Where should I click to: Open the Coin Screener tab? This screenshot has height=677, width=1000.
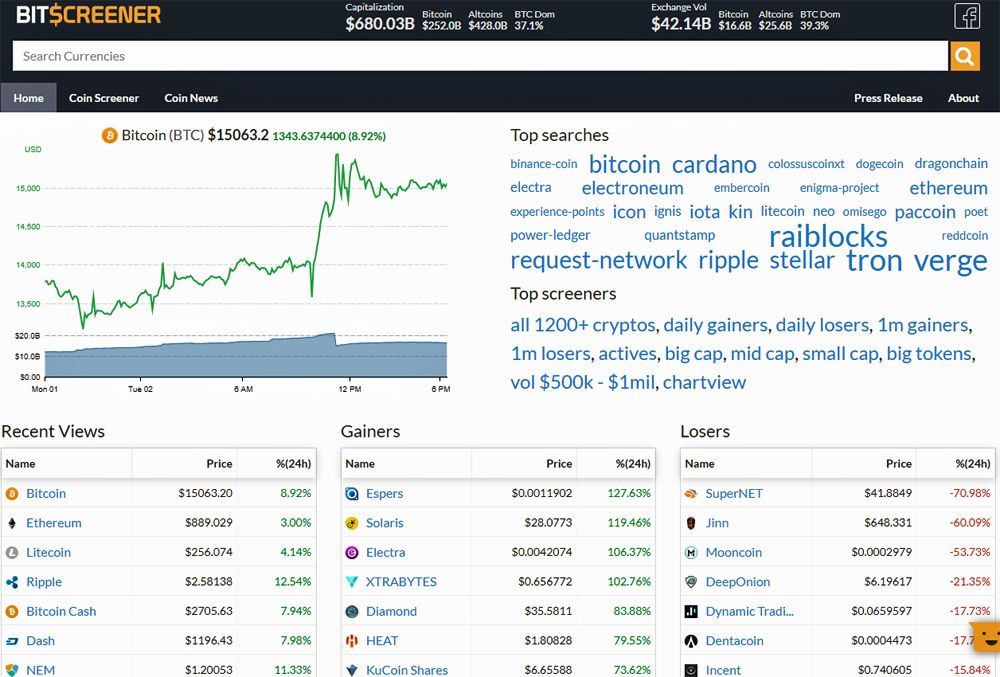click(104, 98)
